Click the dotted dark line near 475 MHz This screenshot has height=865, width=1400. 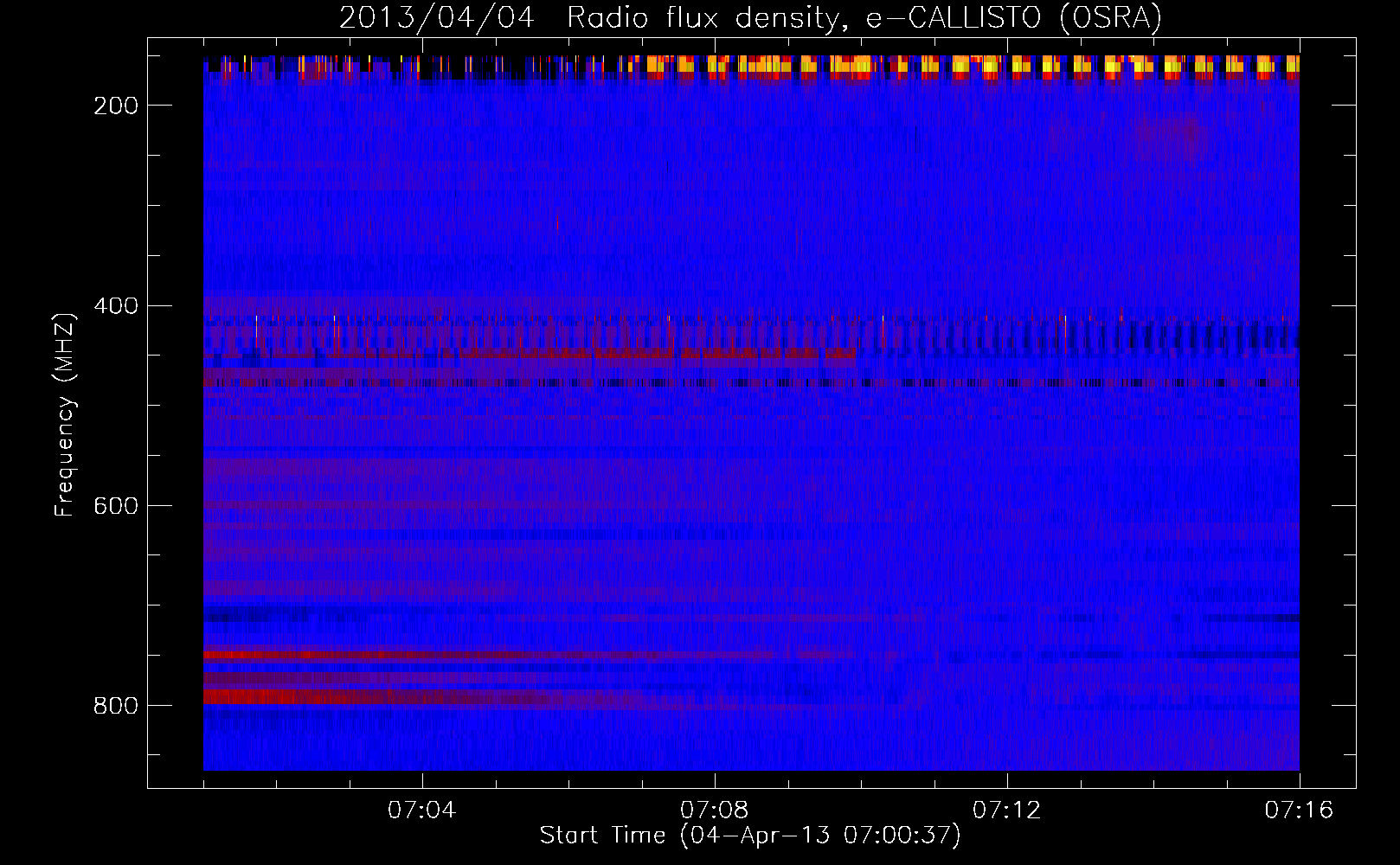point(751,381)
